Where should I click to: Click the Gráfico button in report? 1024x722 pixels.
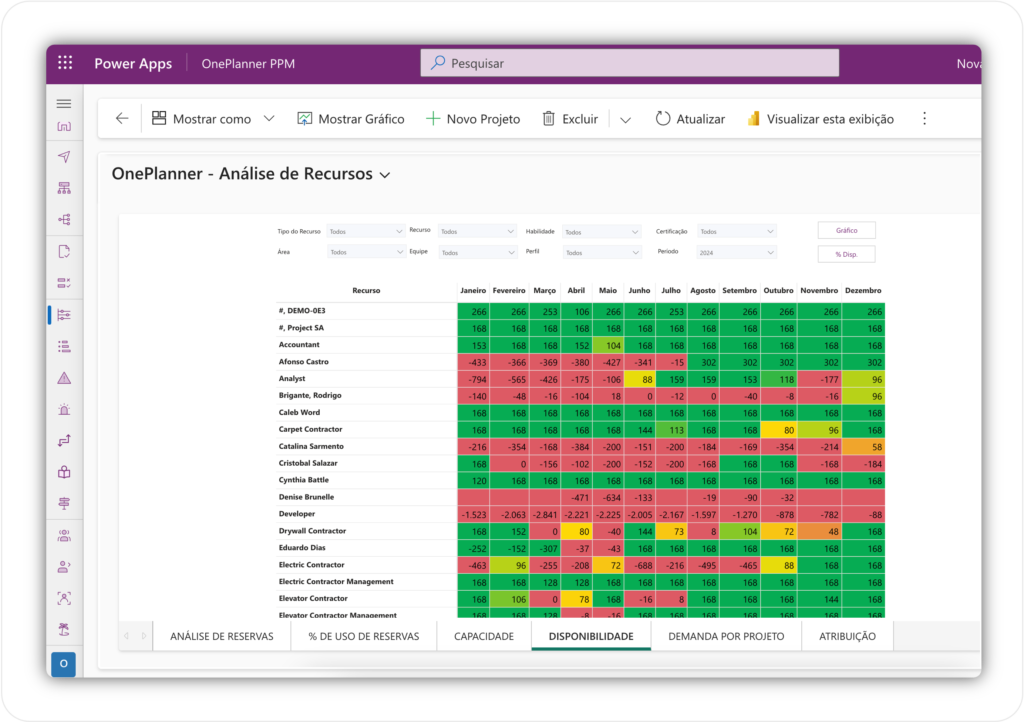pos(846,230)
